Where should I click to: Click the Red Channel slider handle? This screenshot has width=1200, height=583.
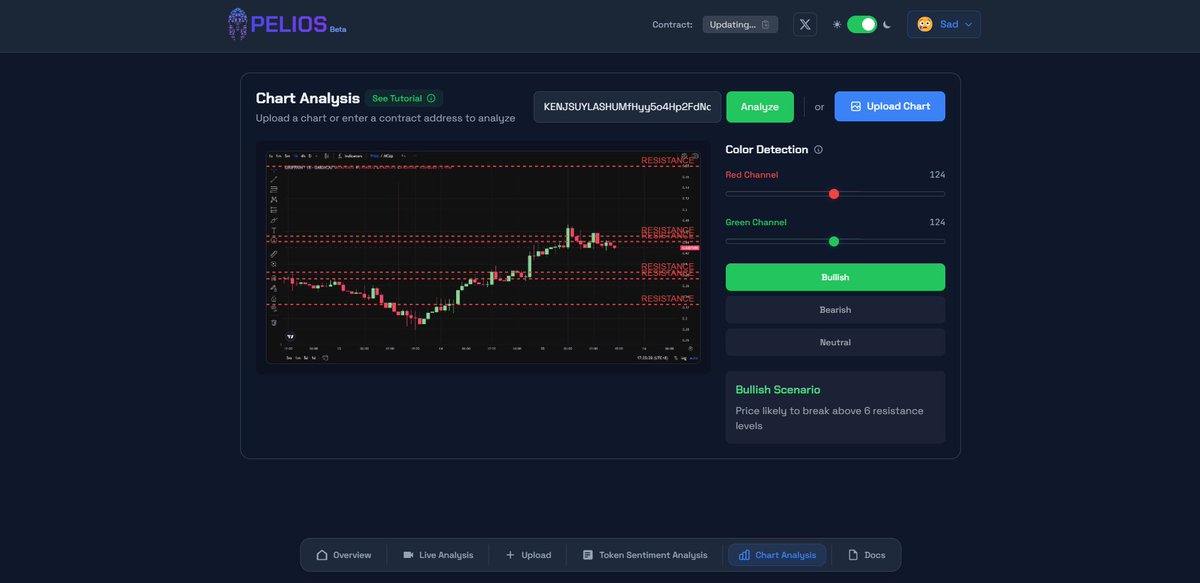coord(834,194)
